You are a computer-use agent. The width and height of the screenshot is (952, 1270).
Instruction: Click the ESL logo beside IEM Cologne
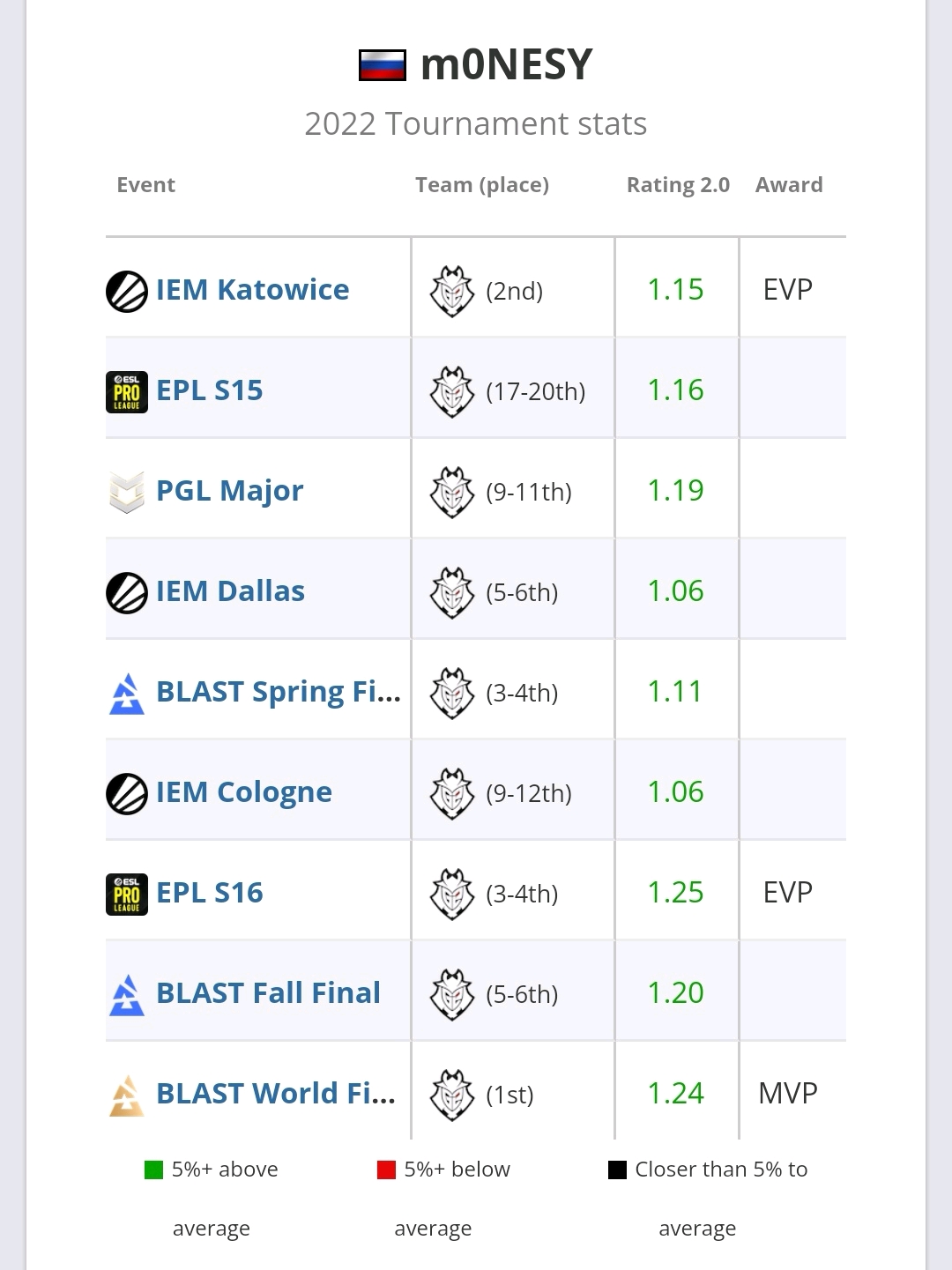[x=127, y=793]
